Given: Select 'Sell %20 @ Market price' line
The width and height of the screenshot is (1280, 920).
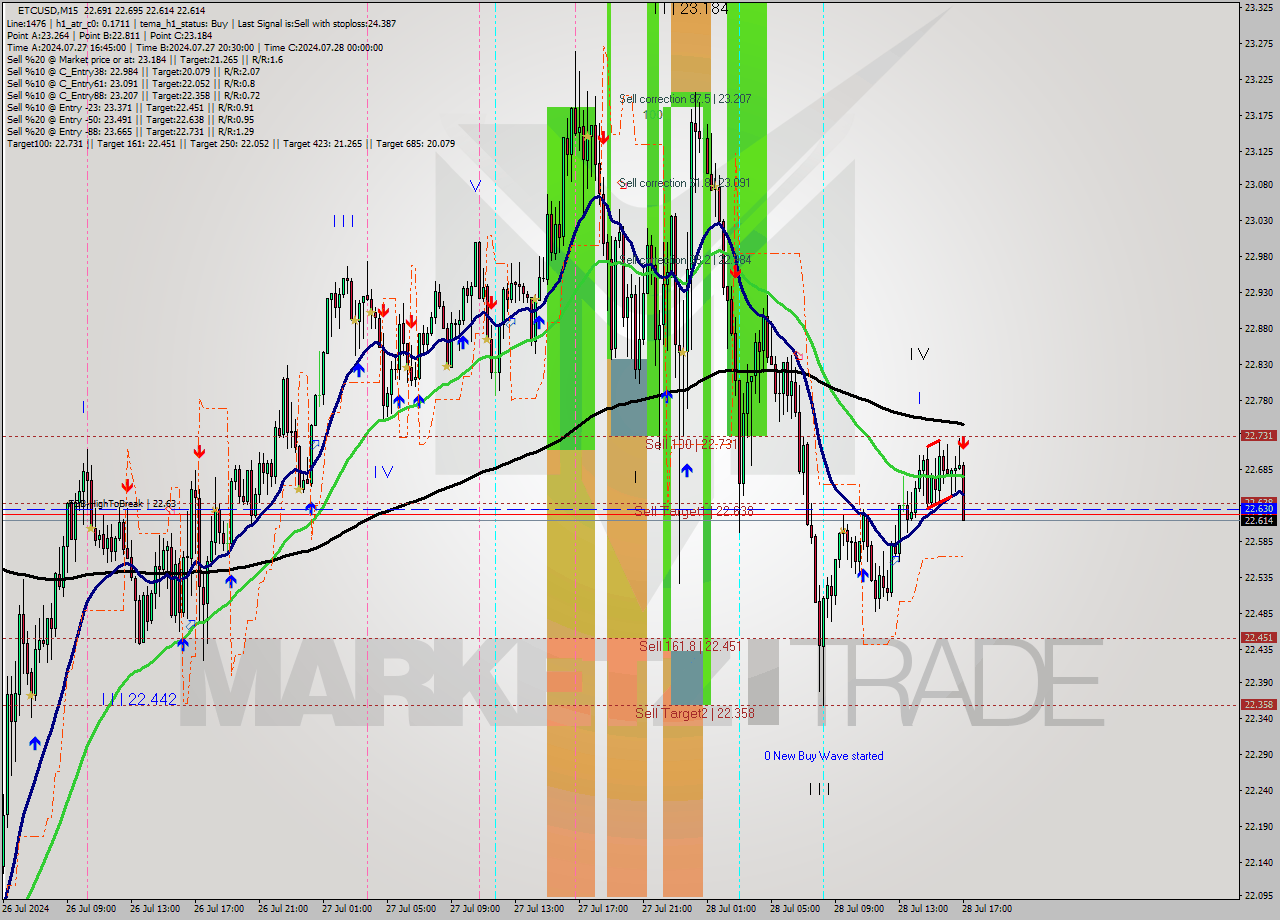Looking at the screenshot, I should click(144, 59).
